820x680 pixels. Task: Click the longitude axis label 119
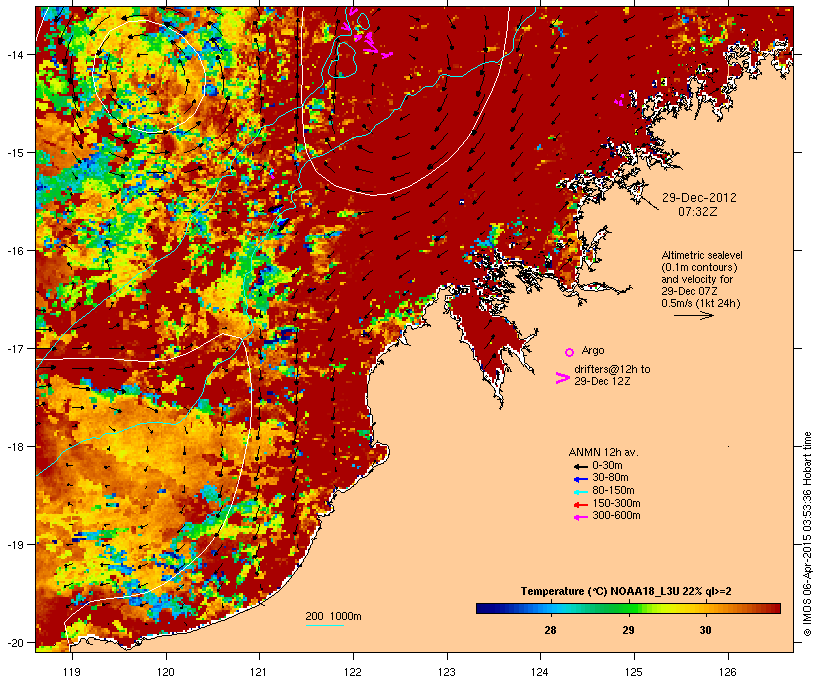tap(72, 672)
